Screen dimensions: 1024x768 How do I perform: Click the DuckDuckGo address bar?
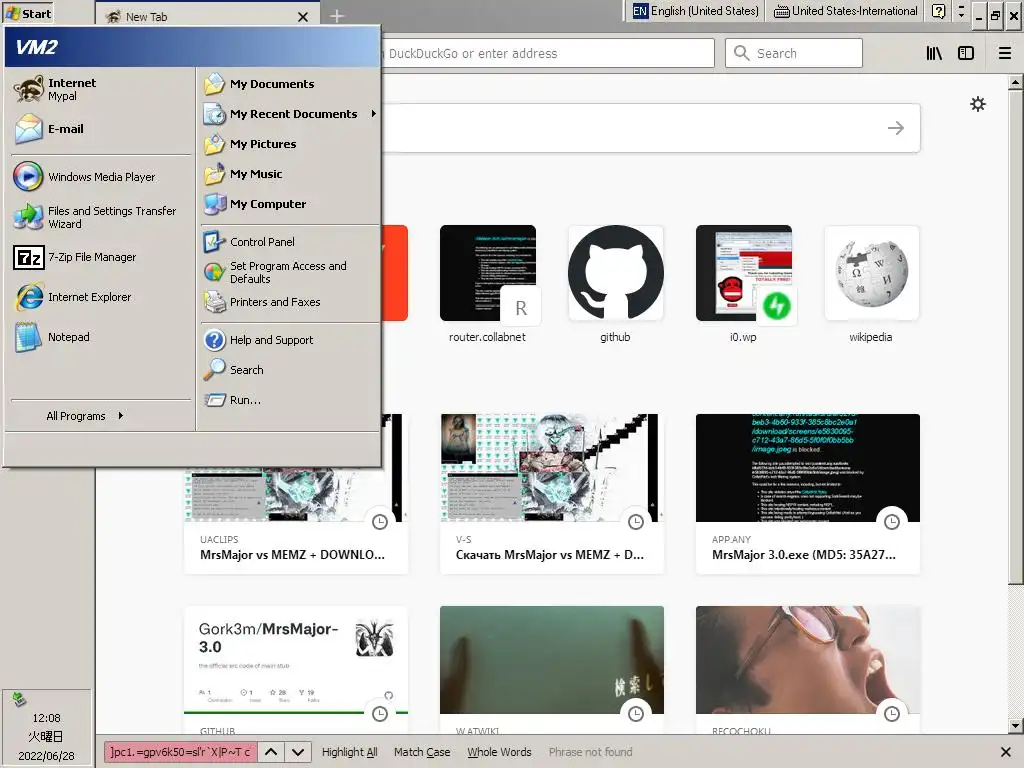coord(547,54)
